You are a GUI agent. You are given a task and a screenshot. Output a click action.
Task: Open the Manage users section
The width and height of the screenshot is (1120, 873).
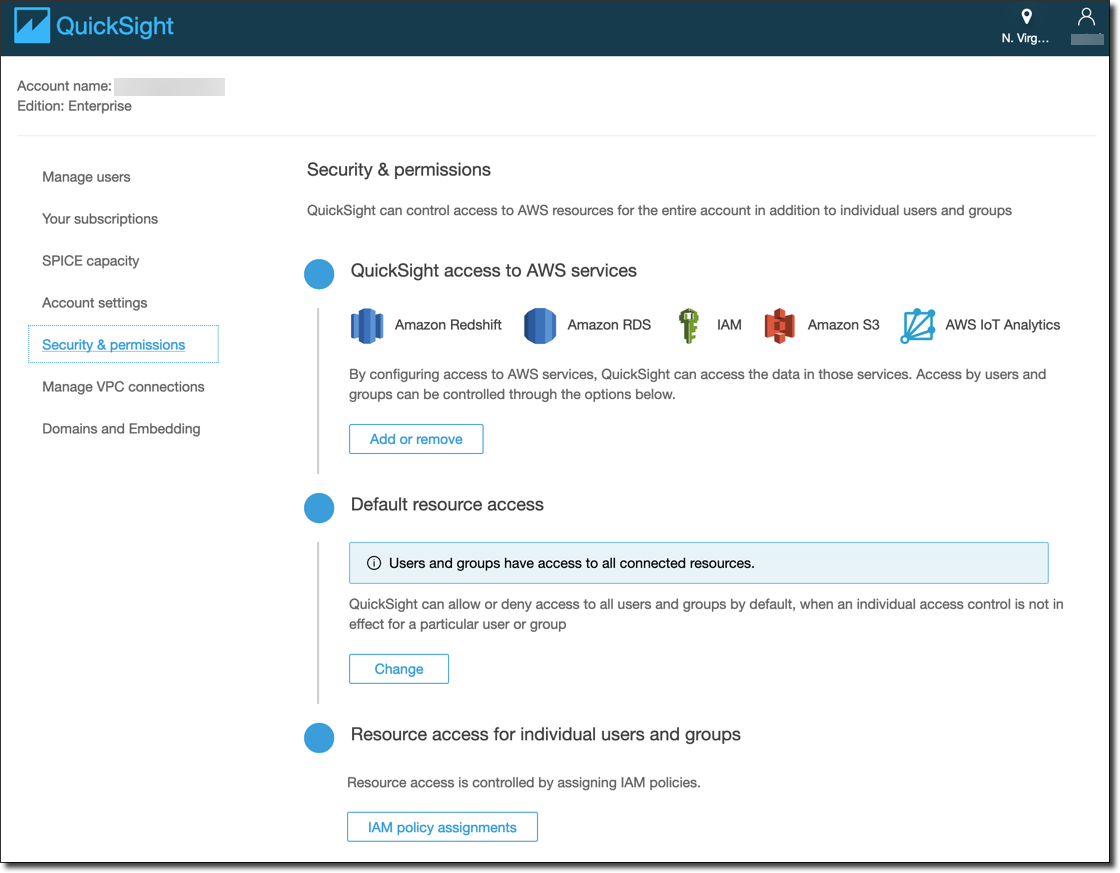click(86, 177)
